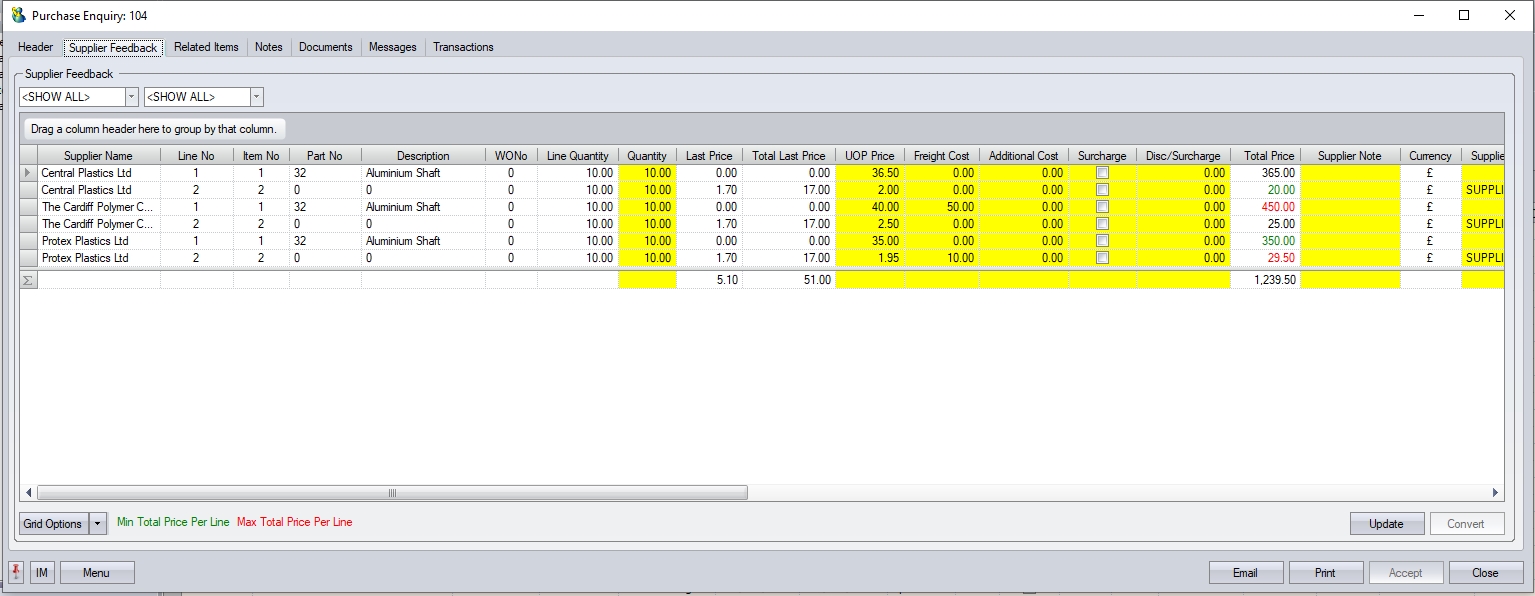
Task: Click the horizontal scrollbar thumb of the grid
Action: [392, 493]
